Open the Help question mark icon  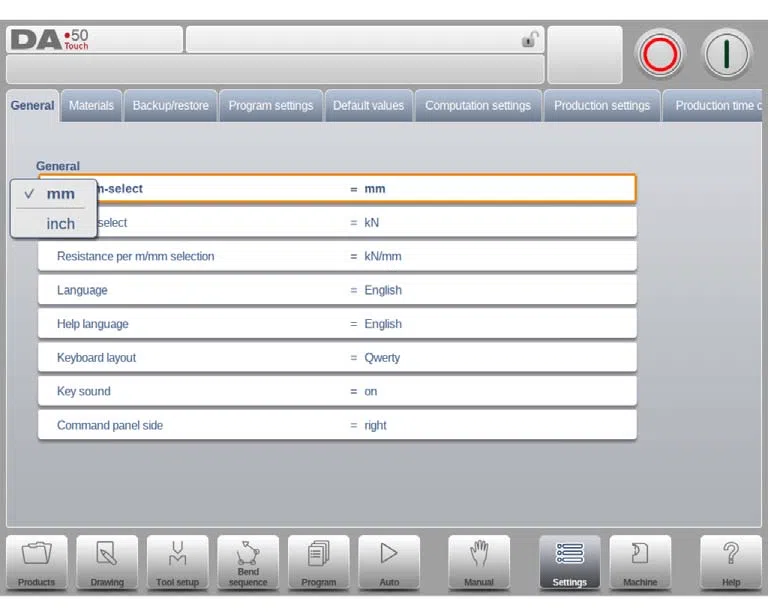click(731, 562)
